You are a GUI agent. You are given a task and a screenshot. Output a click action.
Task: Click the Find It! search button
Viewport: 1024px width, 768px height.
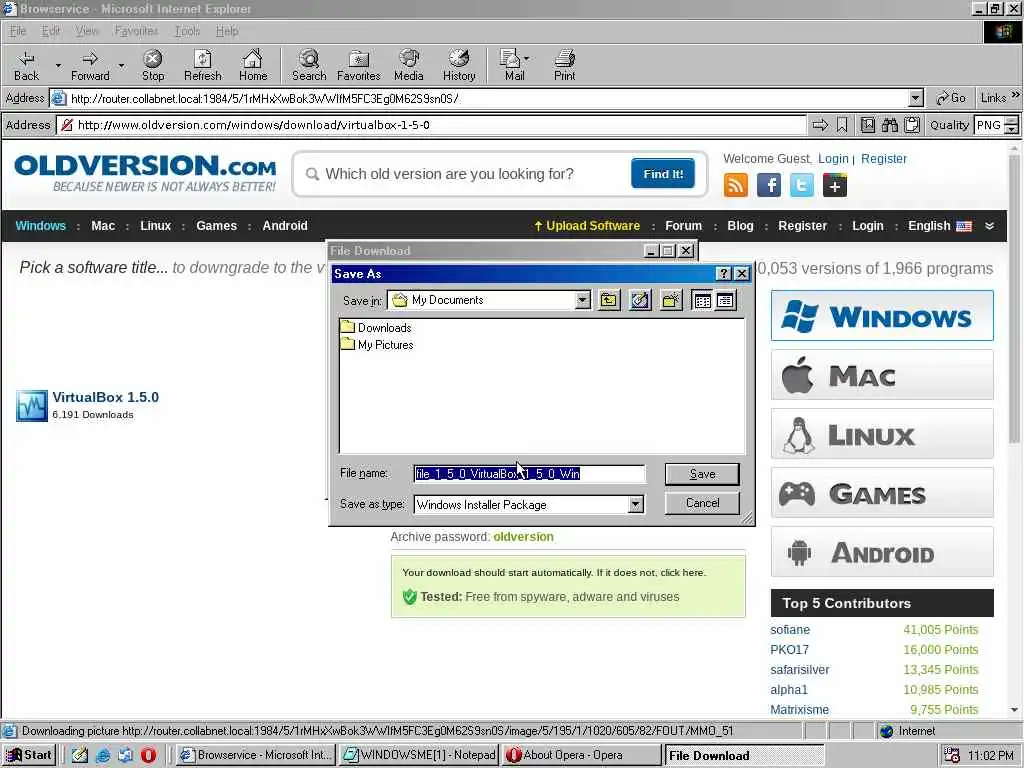[663, 174]
